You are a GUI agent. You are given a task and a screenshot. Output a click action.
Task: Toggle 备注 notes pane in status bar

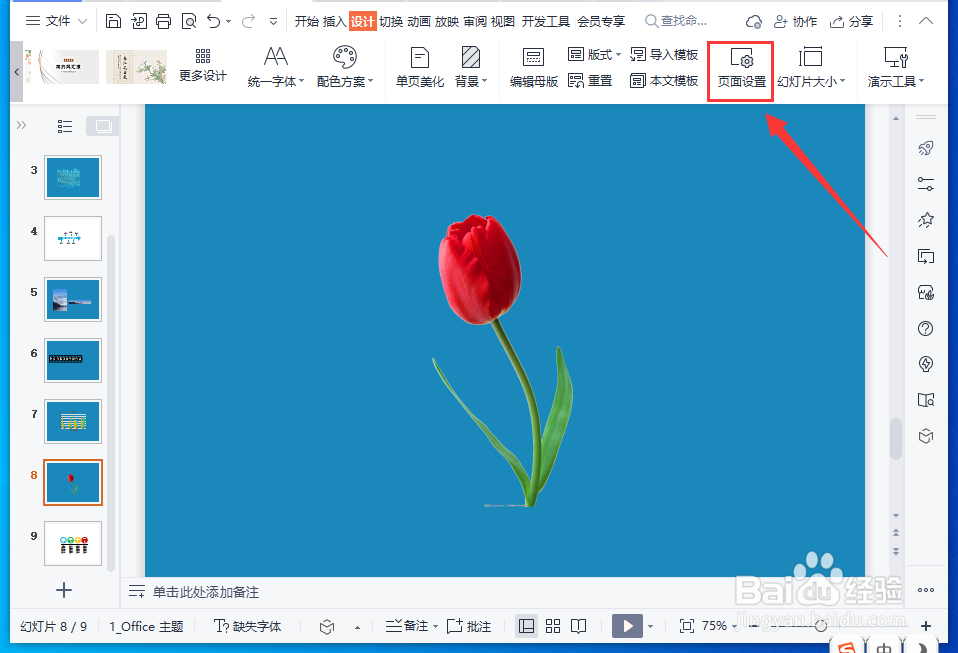tap(412, 626)
